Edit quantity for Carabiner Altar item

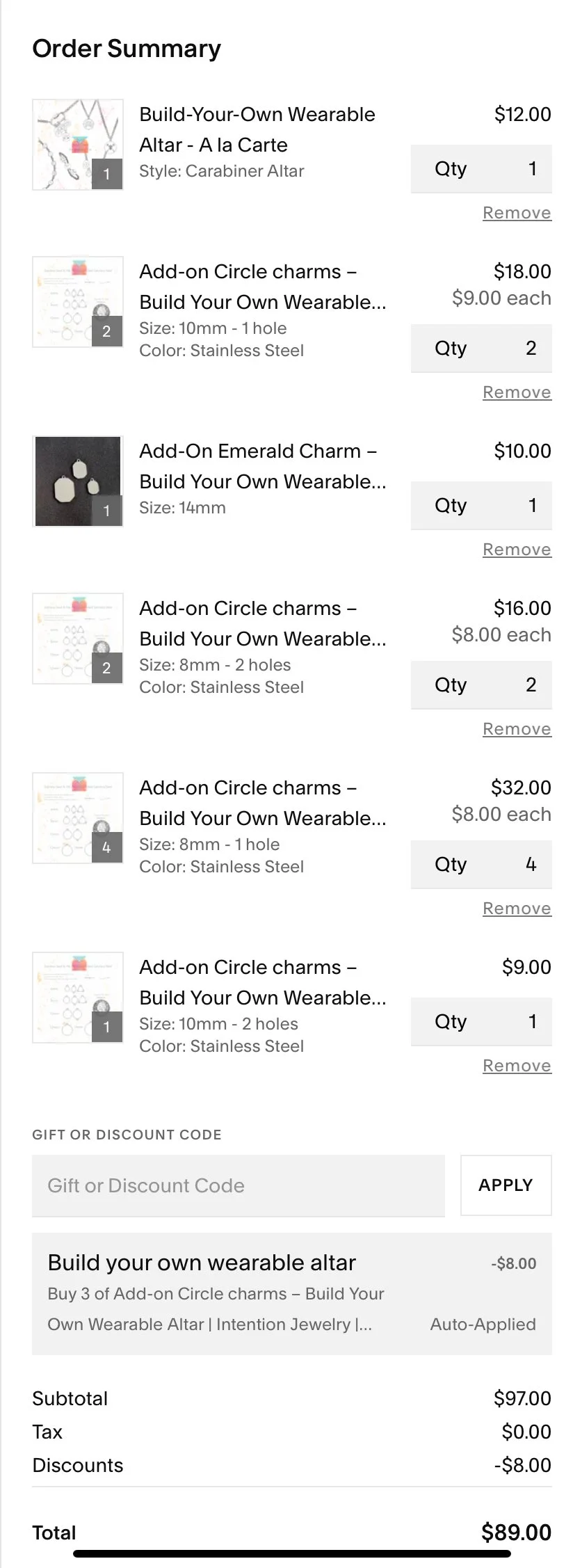(481, 169)
